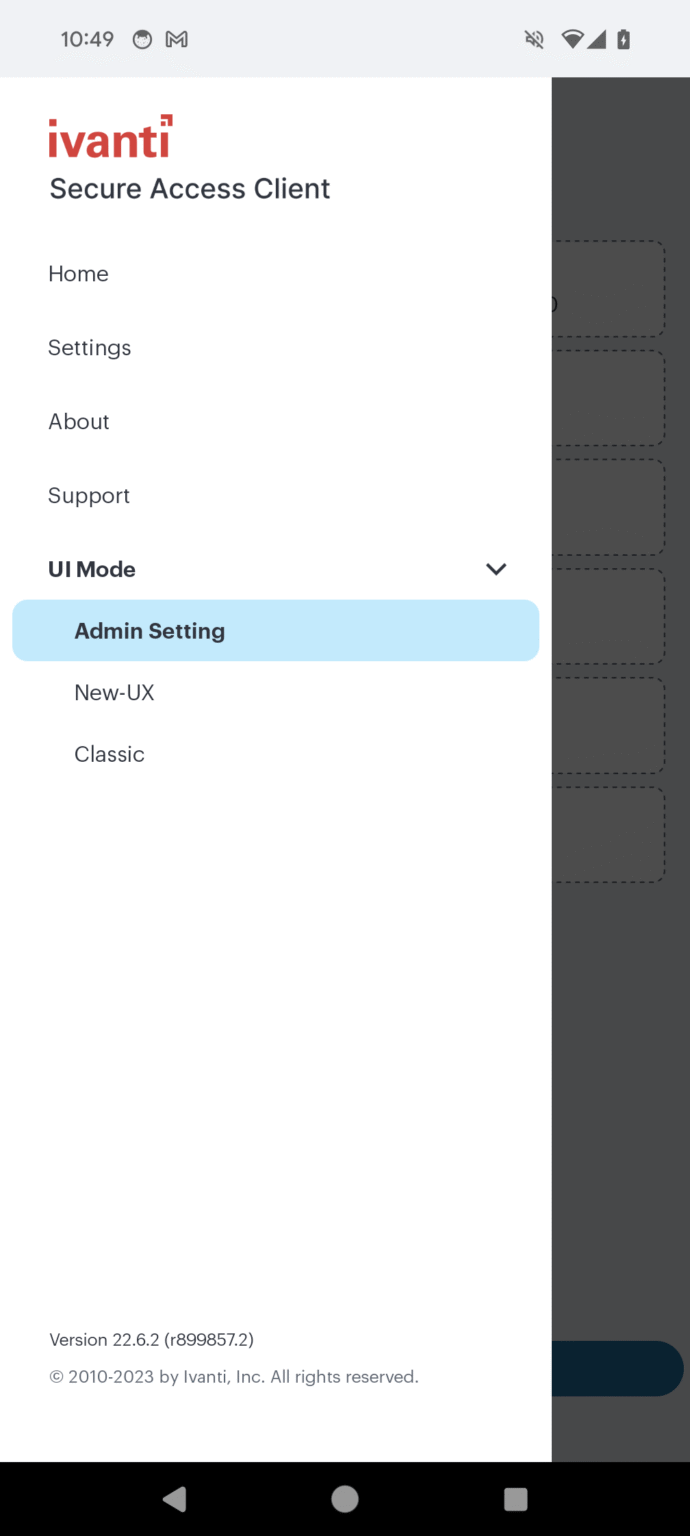Tap the muted sound icon in status bar
The image size is (690, 1536).
533,39
